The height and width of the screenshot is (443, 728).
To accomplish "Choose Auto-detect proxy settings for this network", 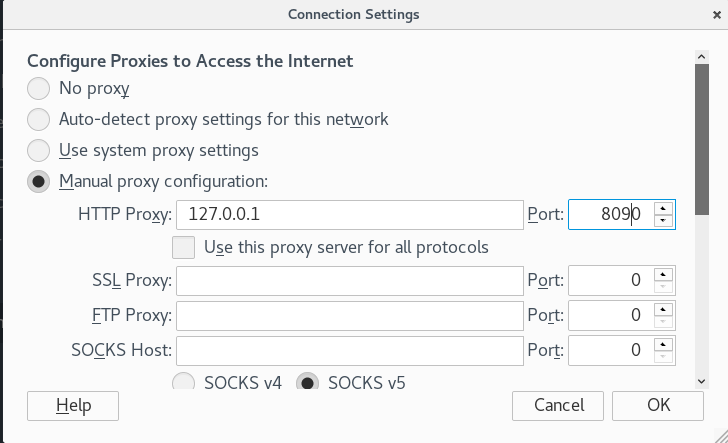I will 39,119.
